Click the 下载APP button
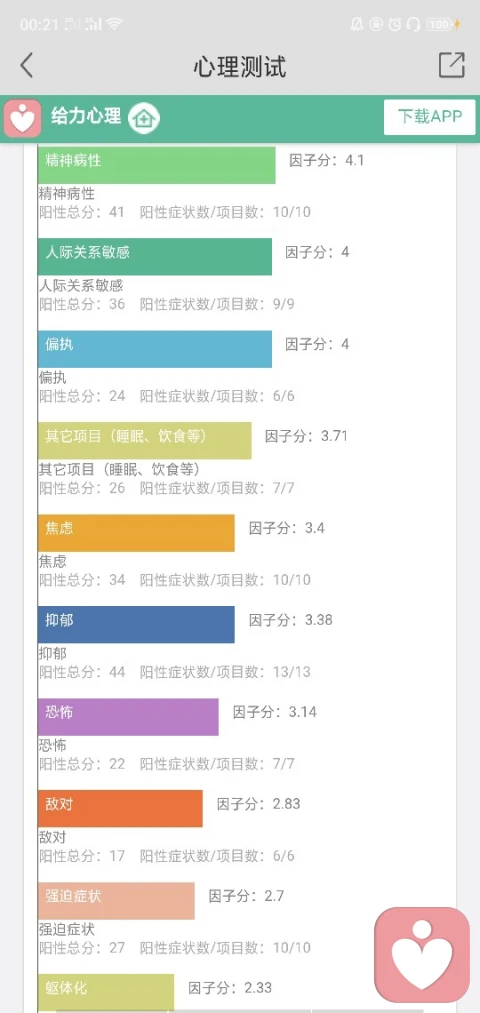The height and width of the screenshot is (1013, 480). point(430,117)
